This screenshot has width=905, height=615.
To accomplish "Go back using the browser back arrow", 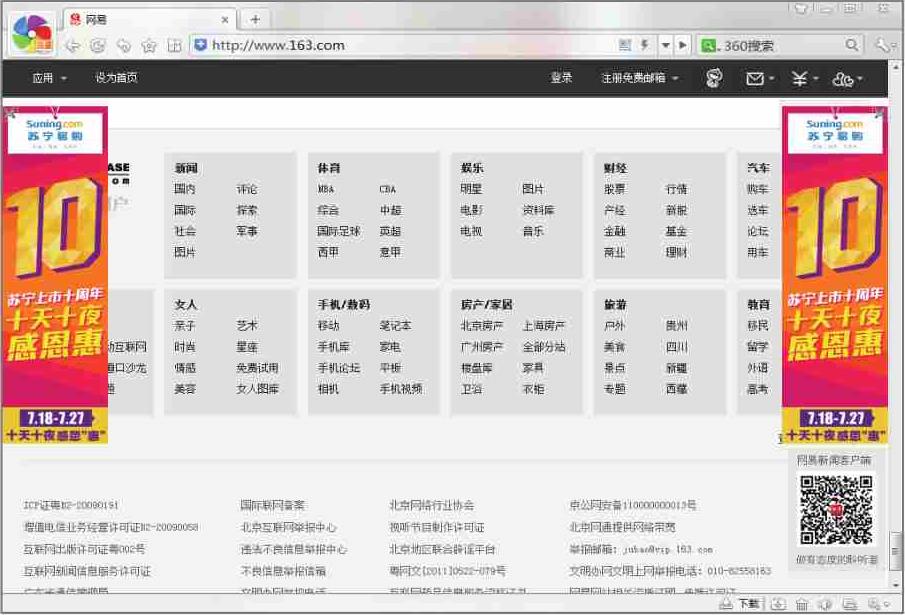I will pos(72,46).
